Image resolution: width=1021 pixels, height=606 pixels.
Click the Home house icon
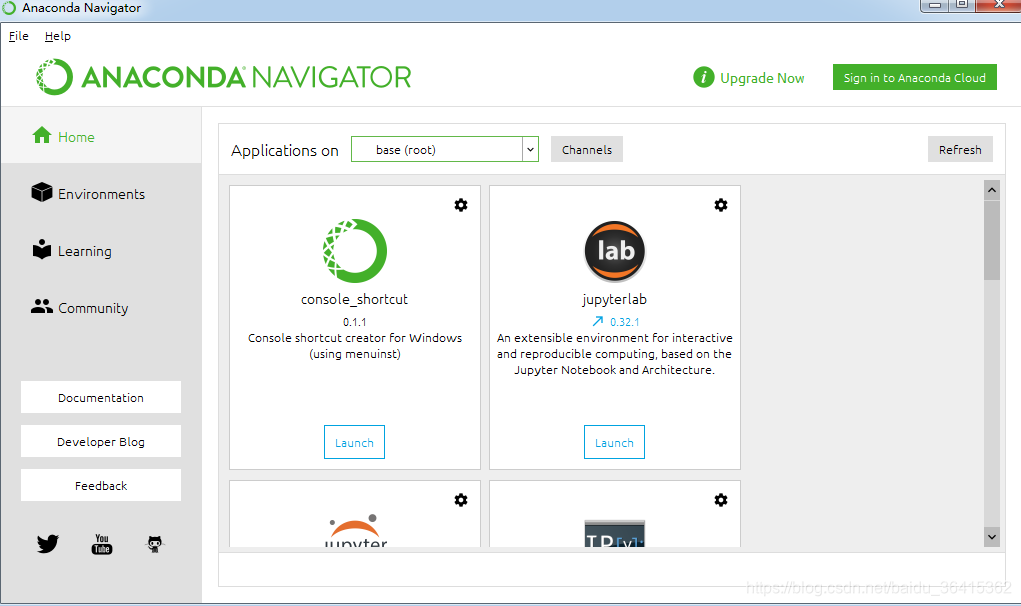42,135
